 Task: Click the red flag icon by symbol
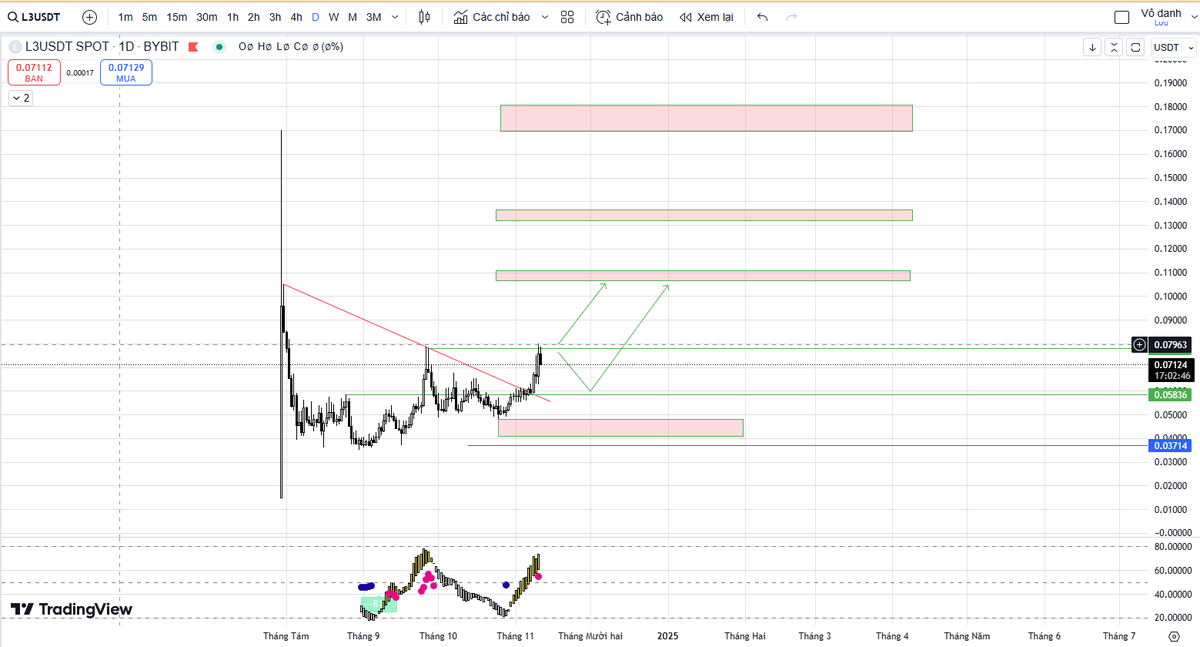click(193, 46)
